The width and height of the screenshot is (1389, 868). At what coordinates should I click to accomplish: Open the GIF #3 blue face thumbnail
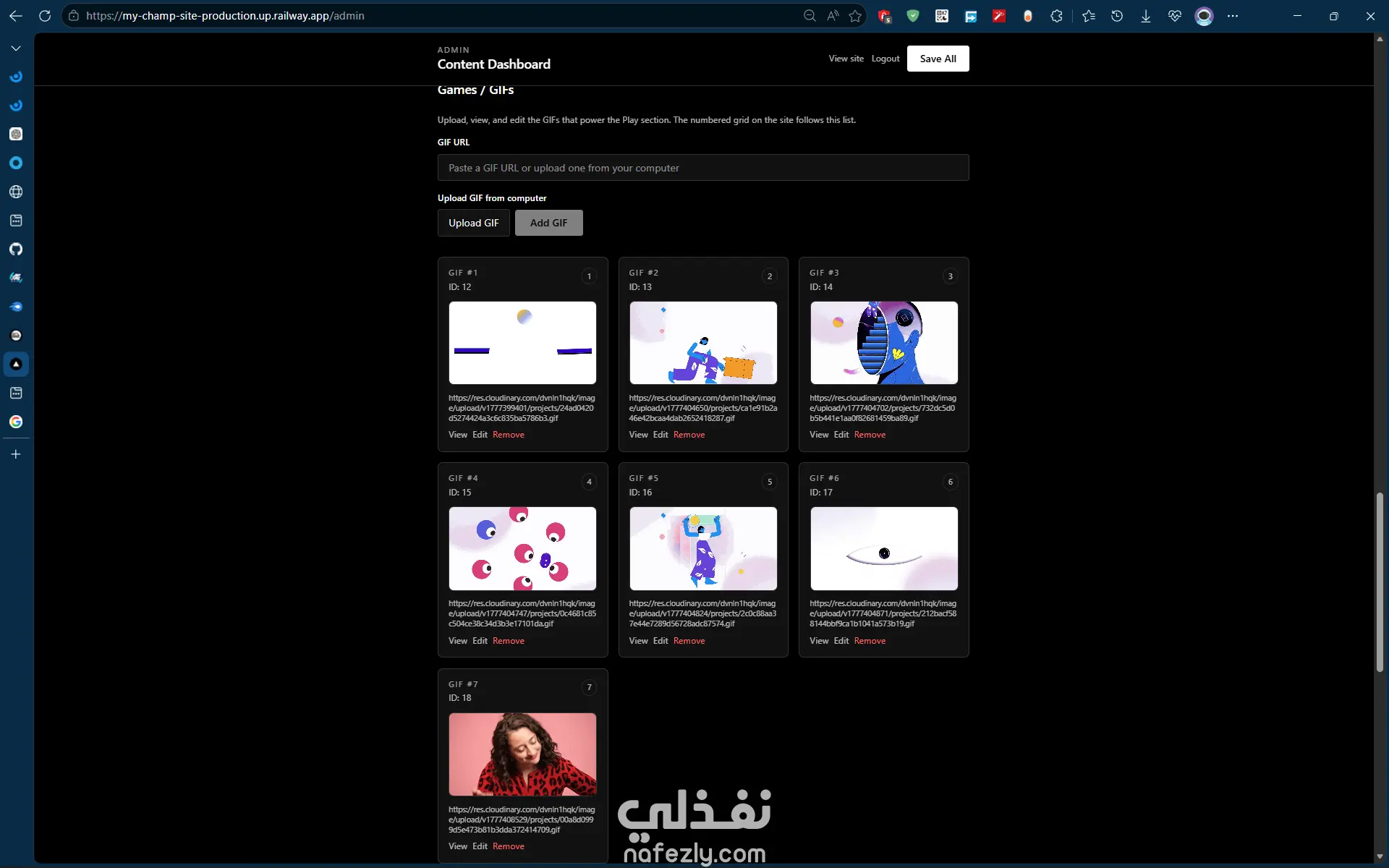(884, 343)
